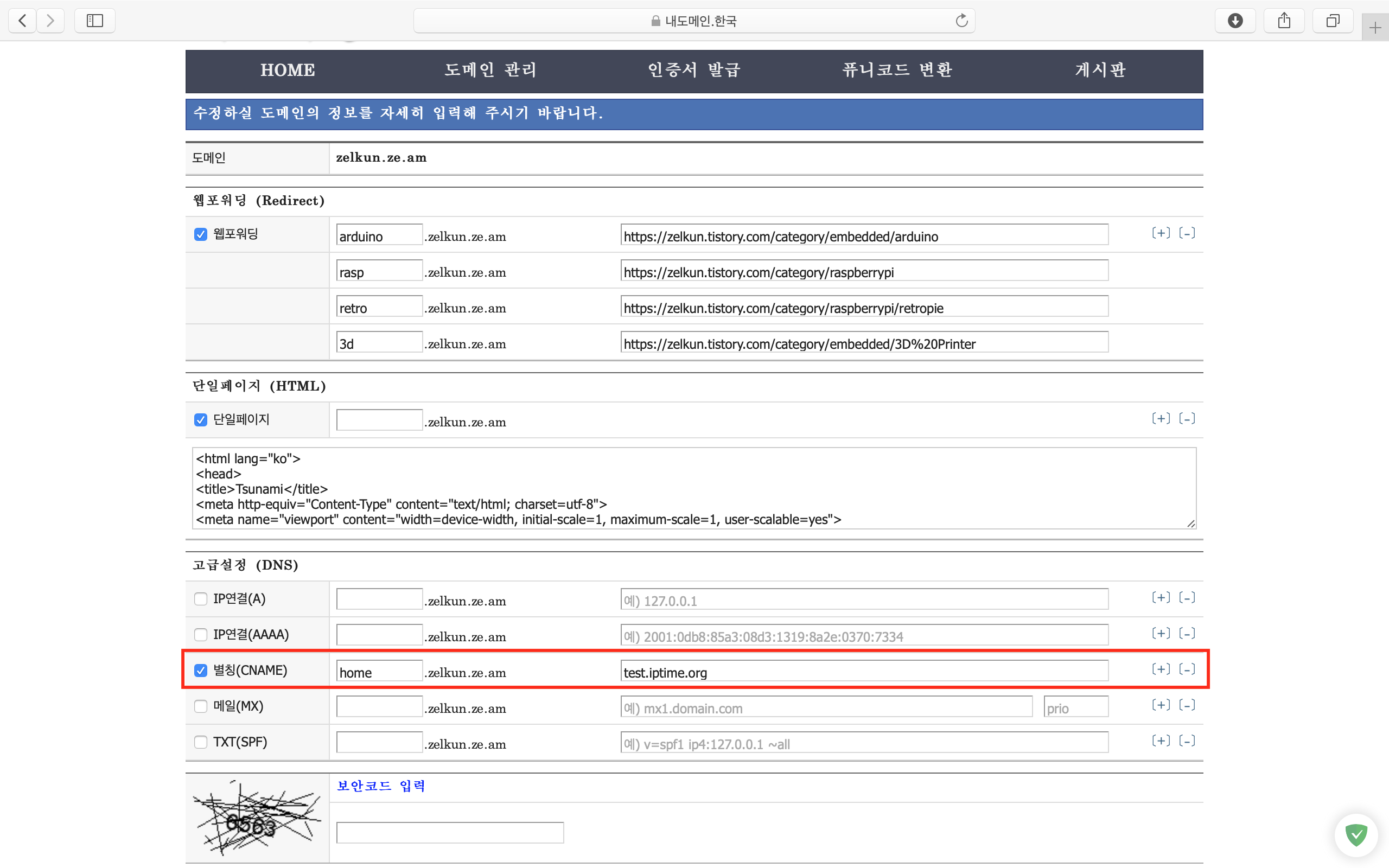Click the 3D%20Printer redirect URL field
The width and height of the screenshot is (1389, 868).
[864, 342]
